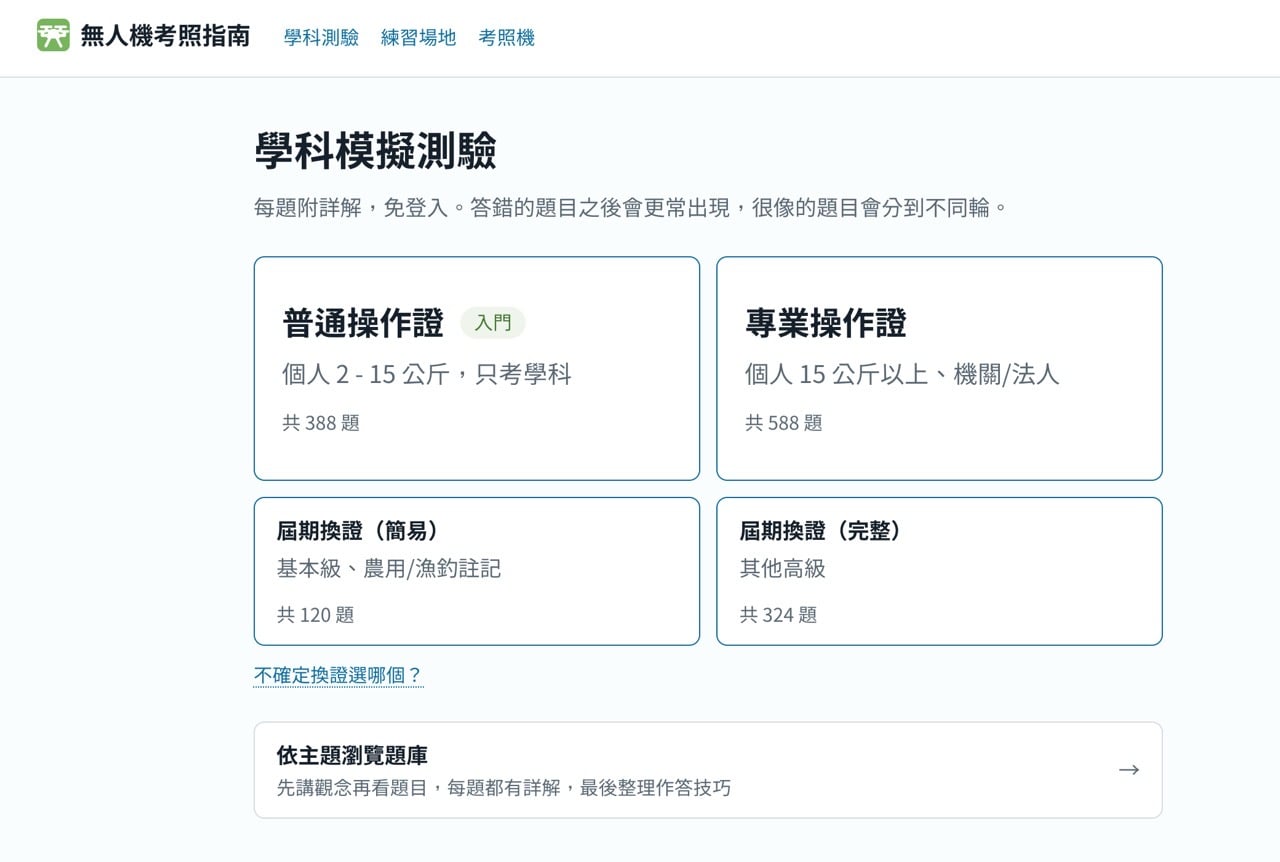The image size is (1280, 862).
Task: Click the text 共 324 題
Action: (x=778, y=615)
